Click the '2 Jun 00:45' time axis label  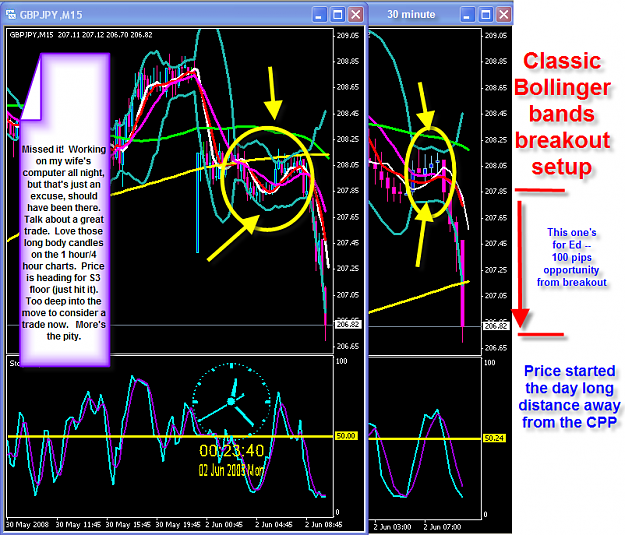click(x=224, y=524)
